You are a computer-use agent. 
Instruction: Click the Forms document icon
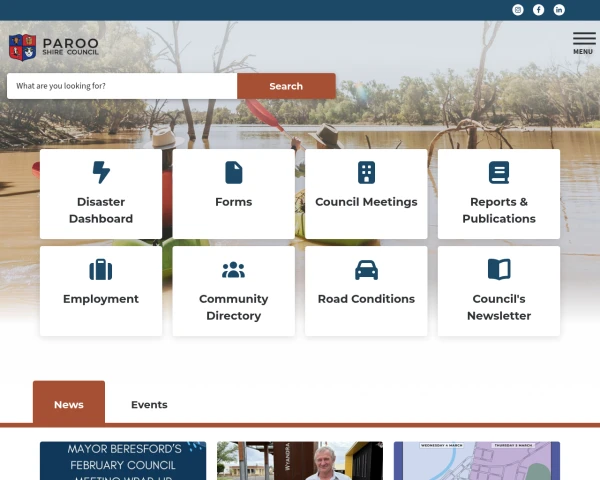pyautogui.click(x=234, y=172)
